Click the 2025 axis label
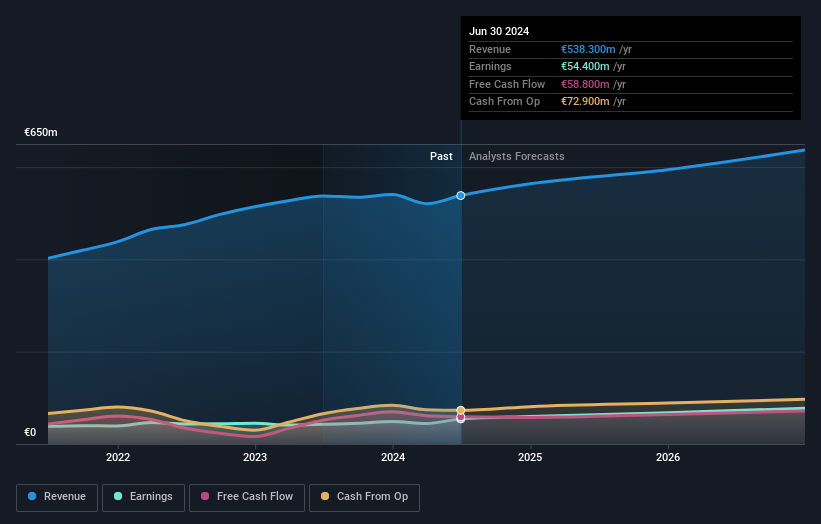This screenshot has width=821, height=524. (530, 458)
